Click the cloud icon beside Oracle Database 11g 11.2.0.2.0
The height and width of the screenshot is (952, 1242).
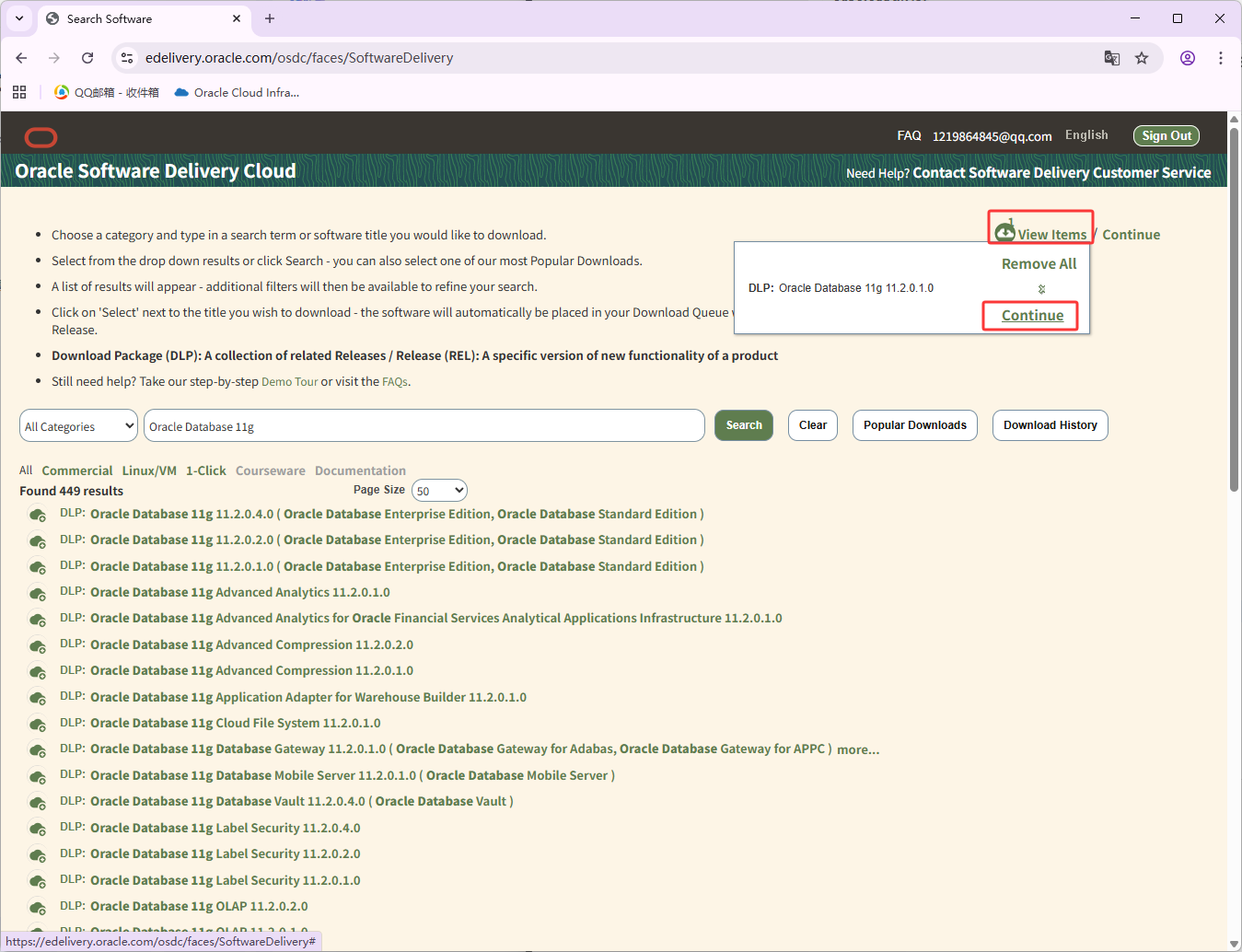tap(38, 540)
